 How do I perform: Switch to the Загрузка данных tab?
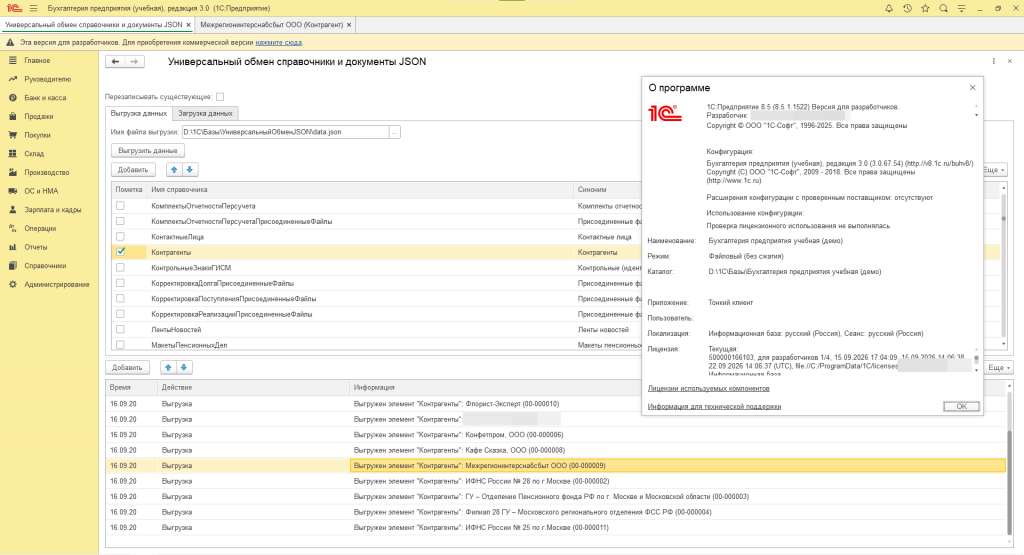(205, 114)
